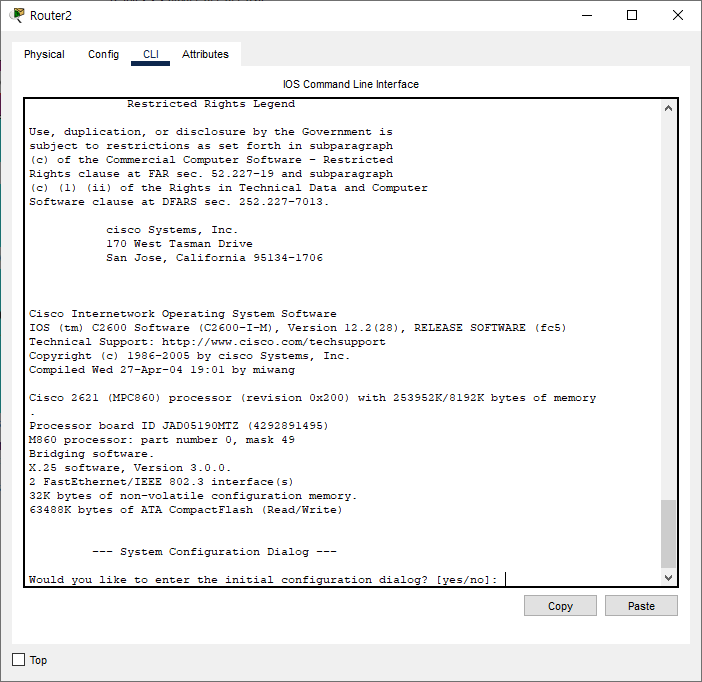Enable the Top checkbox

(18, 660)
